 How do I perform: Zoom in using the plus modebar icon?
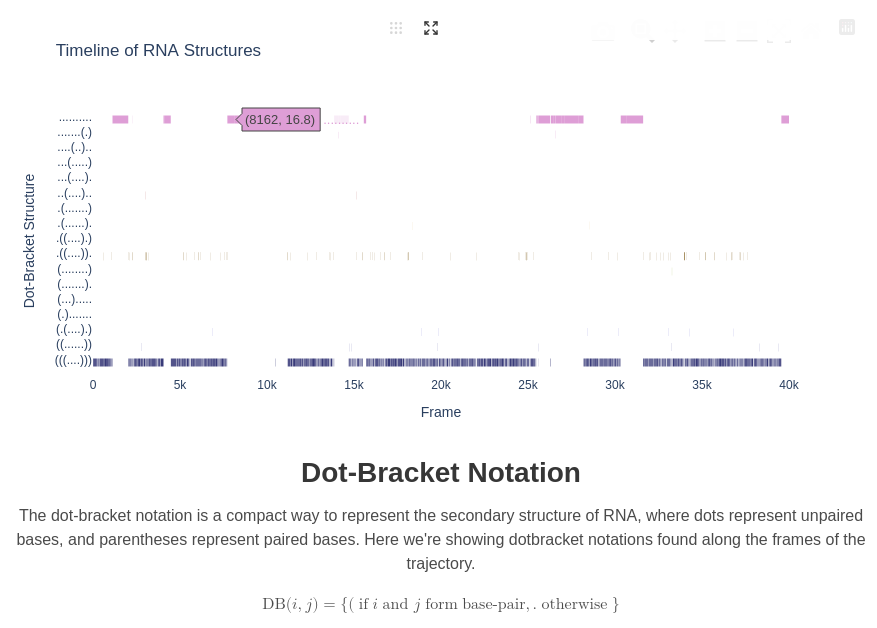[714, 28]
